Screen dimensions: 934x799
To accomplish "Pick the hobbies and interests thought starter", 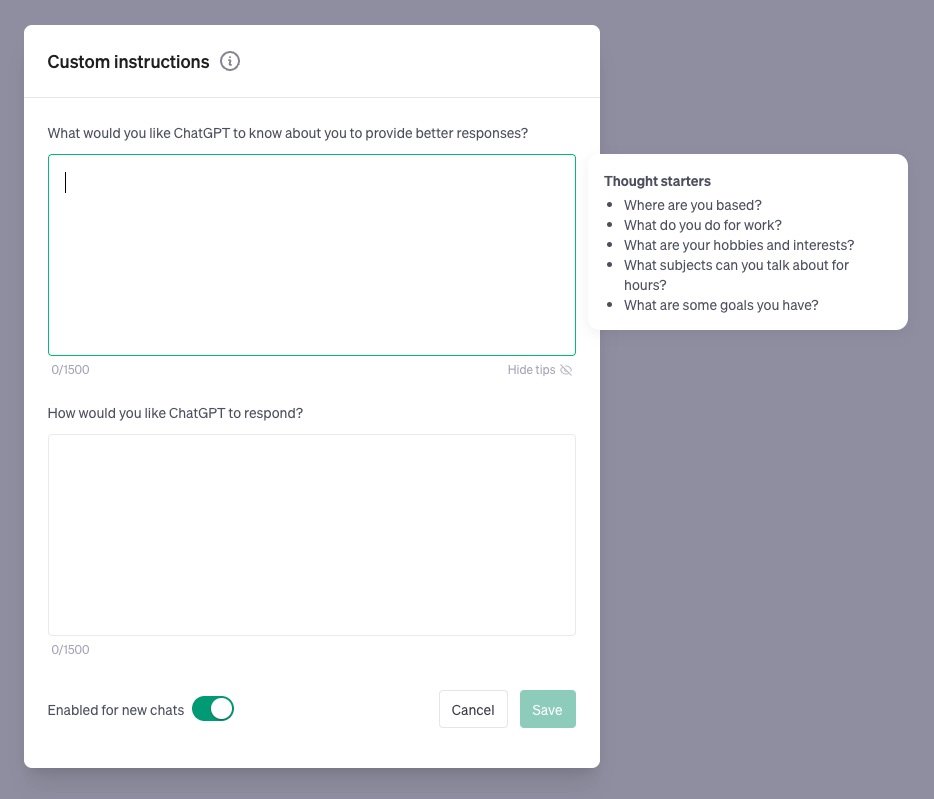I will pos(738,245).
